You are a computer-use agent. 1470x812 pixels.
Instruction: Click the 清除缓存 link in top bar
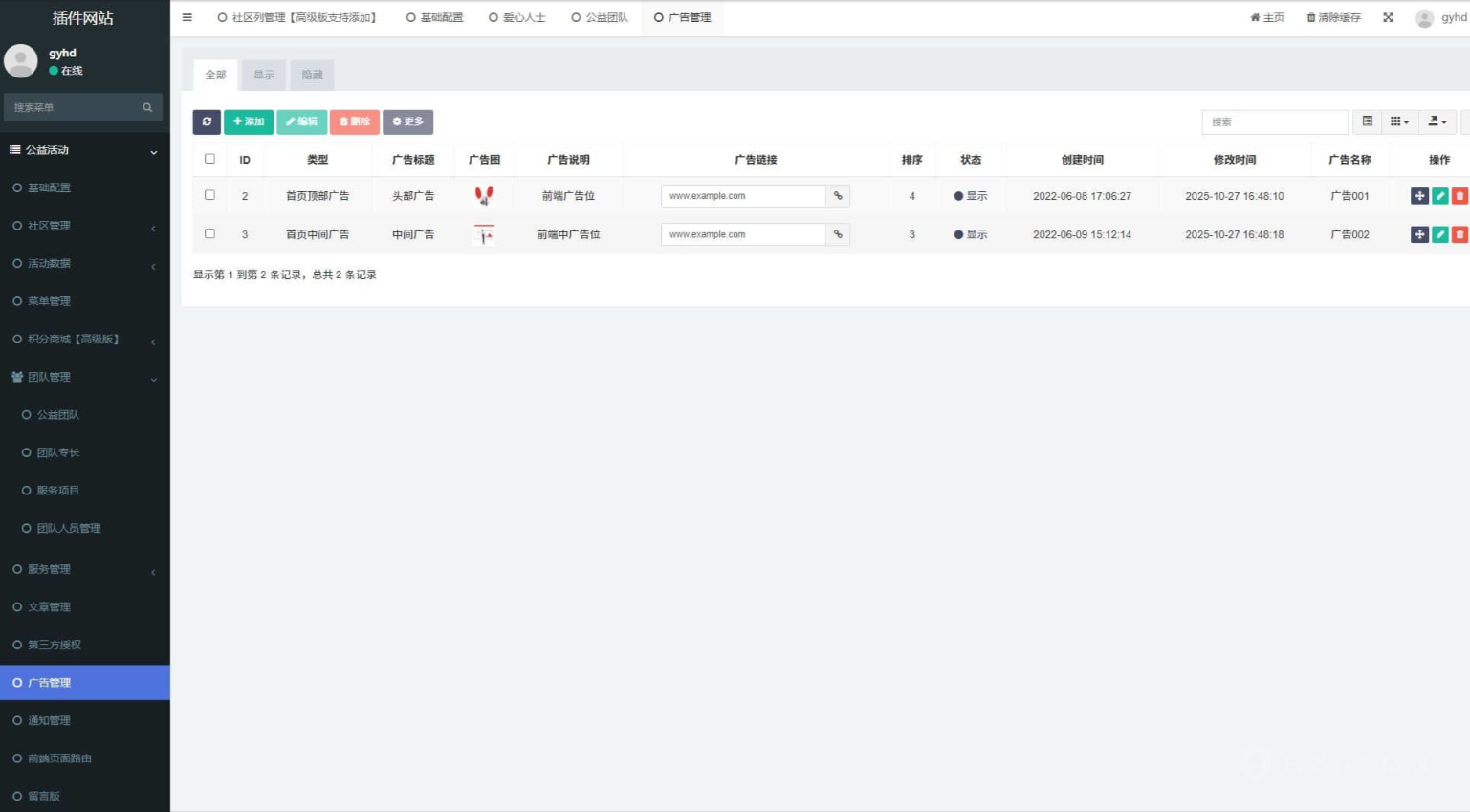(x=1333, y=17)
